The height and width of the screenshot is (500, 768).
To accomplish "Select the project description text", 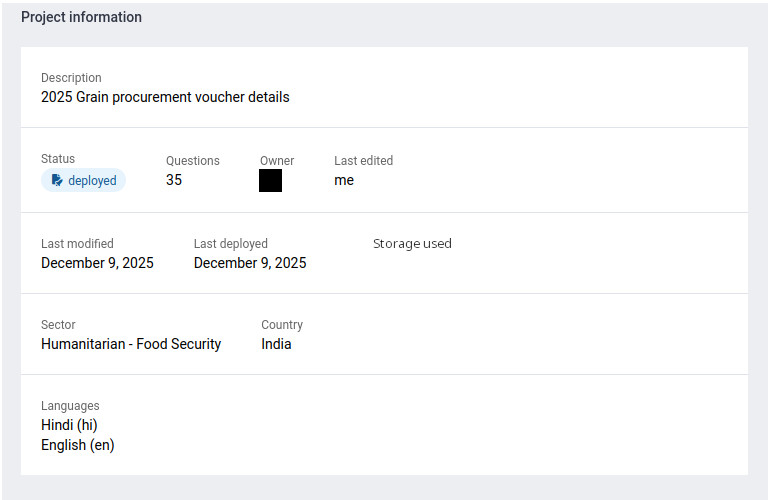I will 165,97.
